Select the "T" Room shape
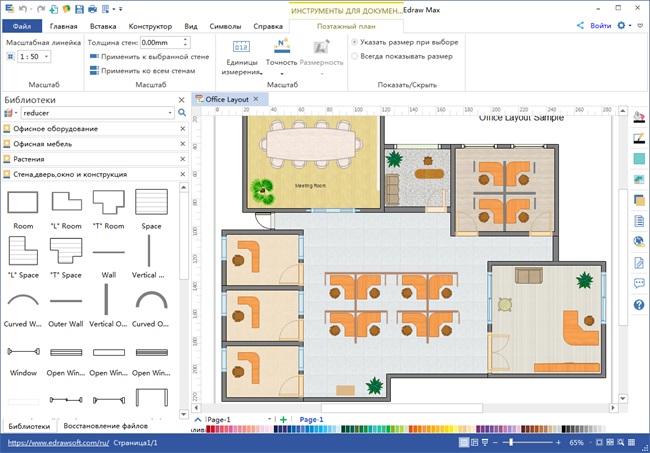Screen dimensions: 650x453 click(x=107, y=203)
